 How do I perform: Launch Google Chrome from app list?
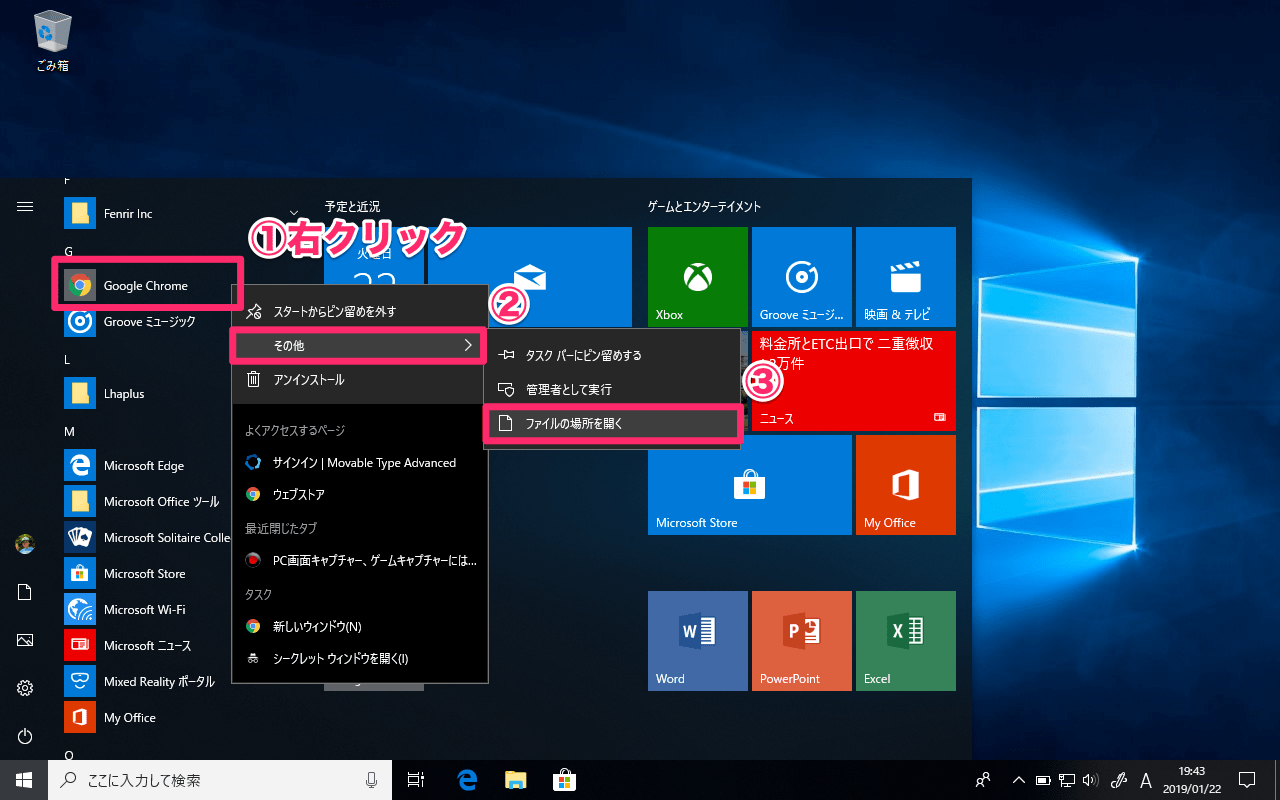[146, 286]
